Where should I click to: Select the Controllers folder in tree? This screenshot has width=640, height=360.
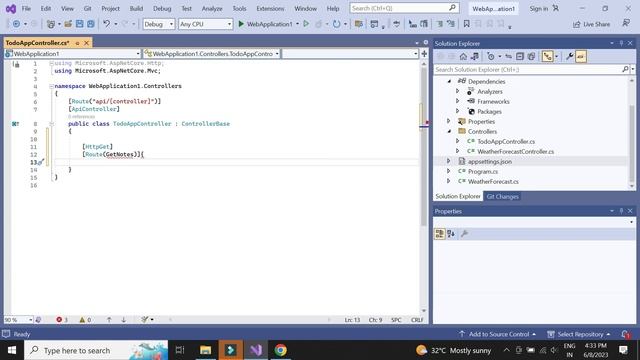pyautogui.click(x=482, y=131)
